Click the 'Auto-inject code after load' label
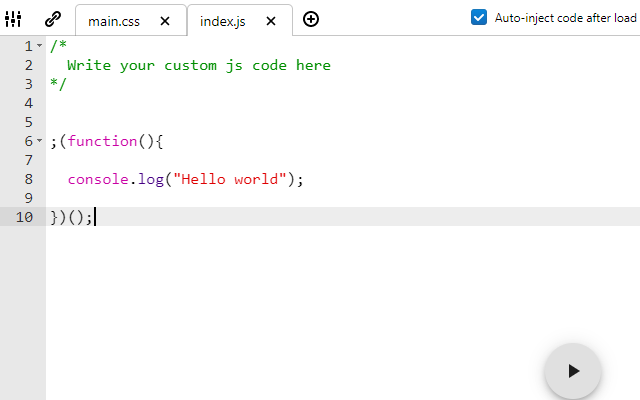Screen dimensions: 640x400 tap(565, 18)
